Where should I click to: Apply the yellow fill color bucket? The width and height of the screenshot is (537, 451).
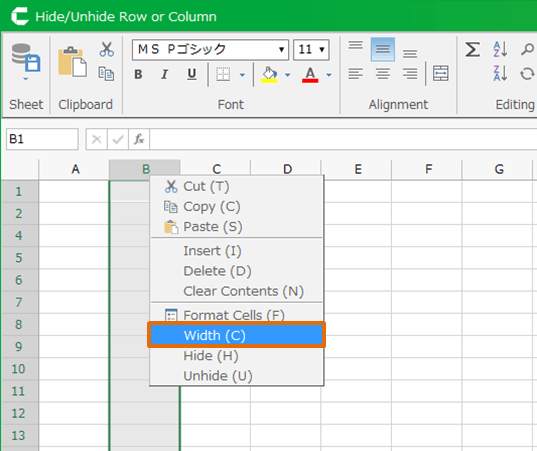coord(270,74)
